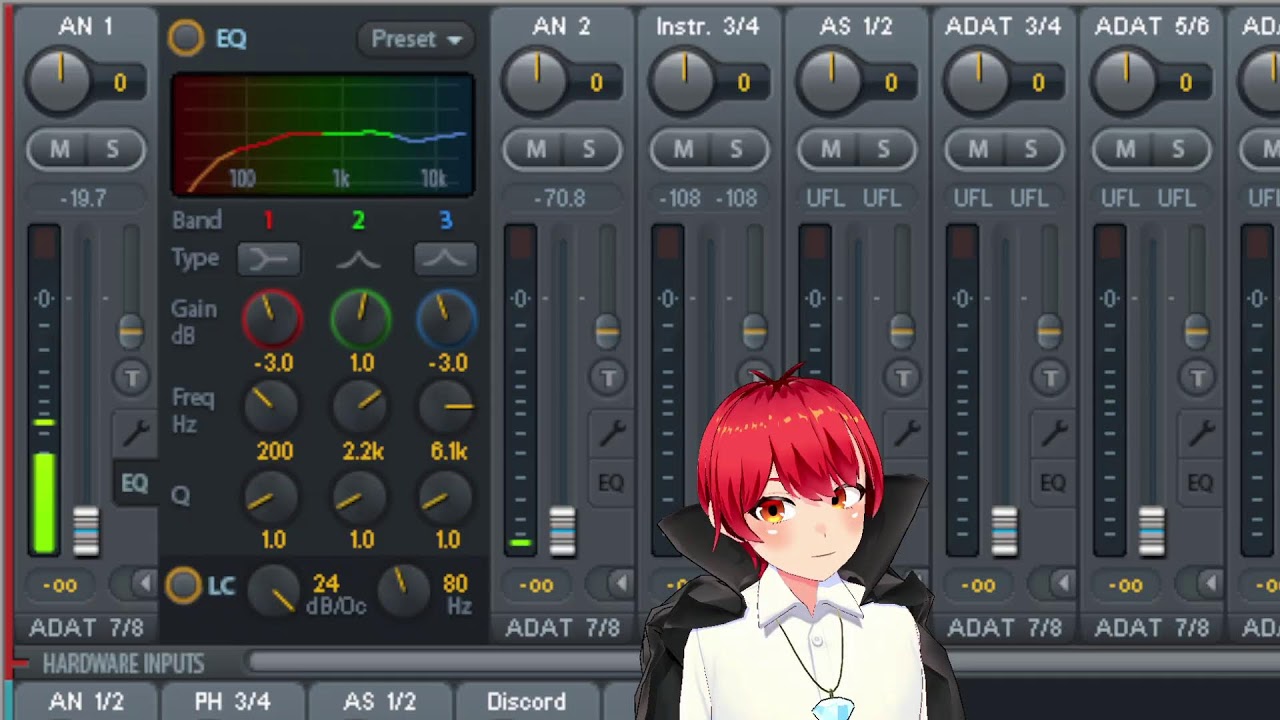Mute the ADAT 3/4 channel
The height and width of the screenshot is (720, 1280).
click(x=978, y=150)
